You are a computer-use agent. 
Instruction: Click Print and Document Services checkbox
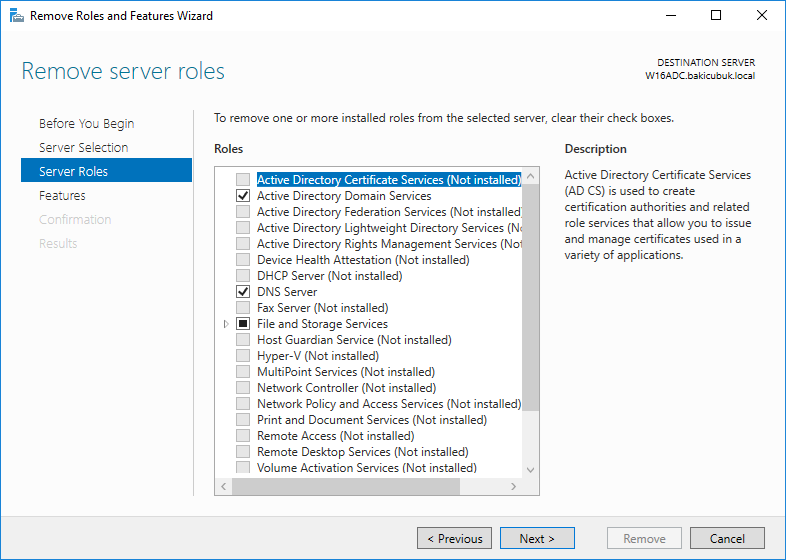point(243,420)
